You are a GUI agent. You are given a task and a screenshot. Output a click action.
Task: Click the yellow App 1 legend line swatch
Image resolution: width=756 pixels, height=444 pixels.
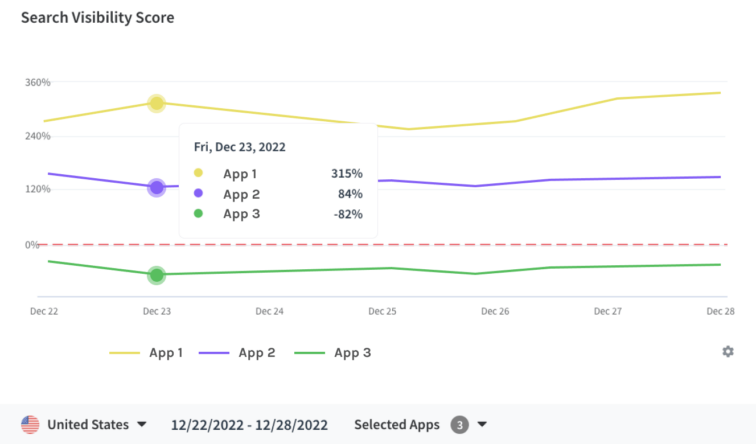[124, 352]
